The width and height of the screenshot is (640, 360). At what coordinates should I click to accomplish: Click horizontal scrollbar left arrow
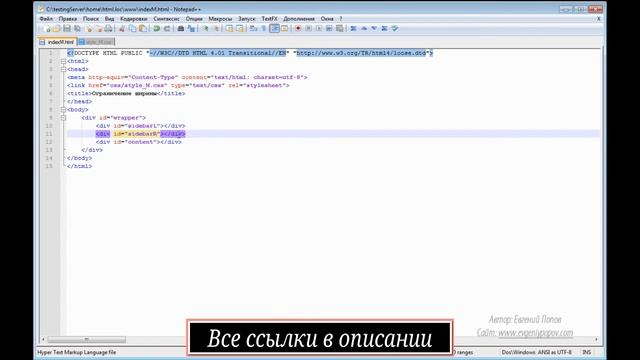click(43, 340)
